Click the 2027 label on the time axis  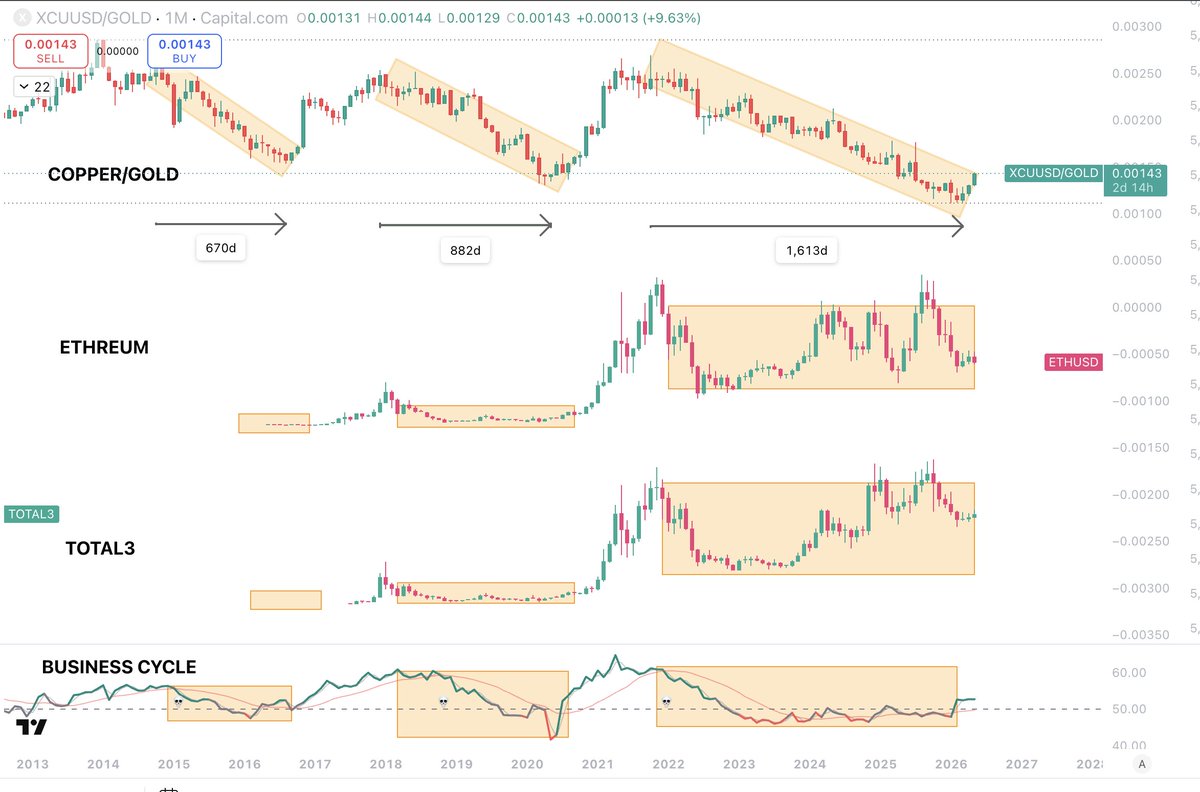pyautogui.click(x=1021, y=765)
